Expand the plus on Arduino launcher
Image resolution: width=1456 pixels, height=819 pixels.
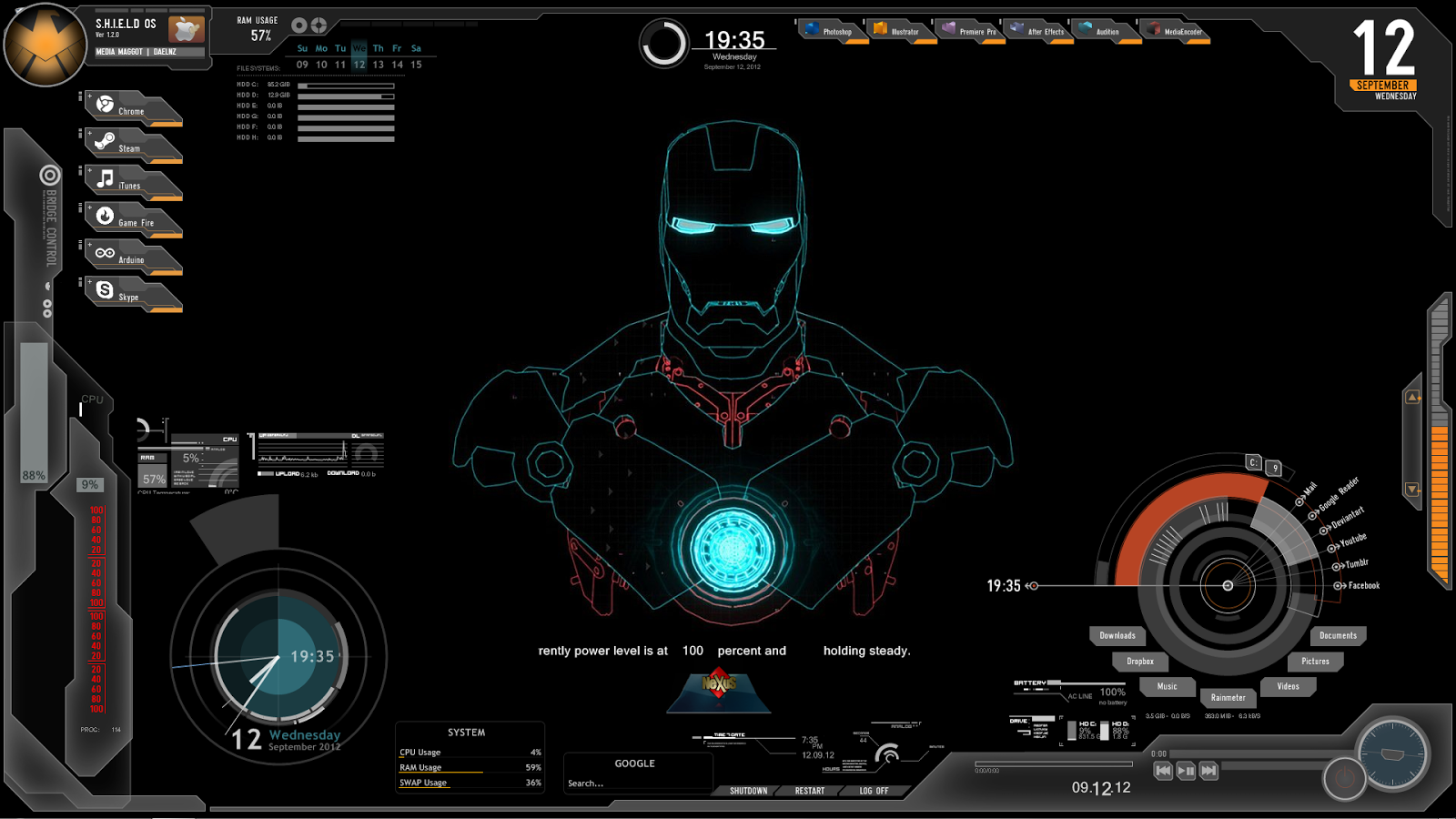point(89,245)
